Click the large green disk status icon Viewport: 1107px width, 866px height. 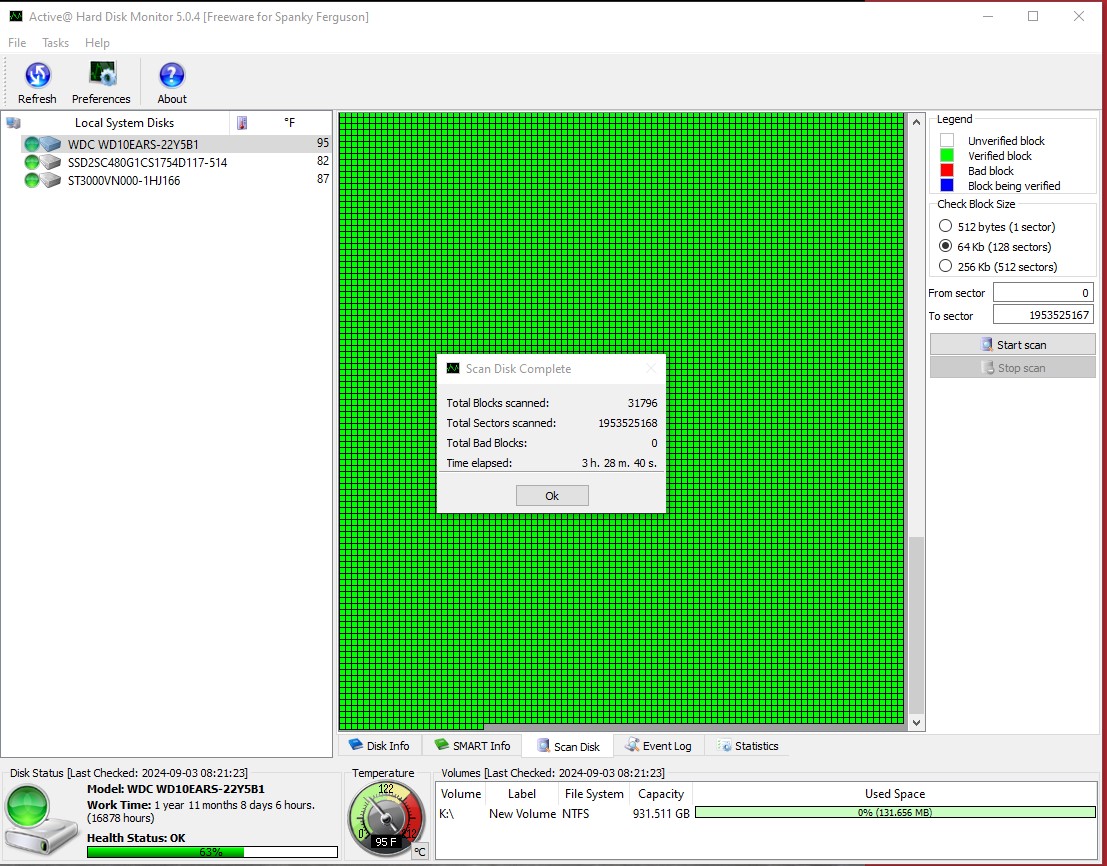point(41,818)
